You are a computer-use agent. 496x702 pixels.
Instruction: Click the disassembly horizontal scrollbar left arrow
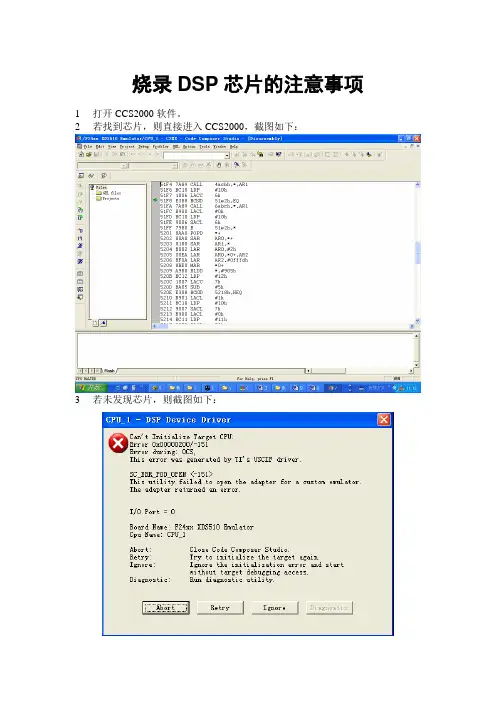point(155,326)
